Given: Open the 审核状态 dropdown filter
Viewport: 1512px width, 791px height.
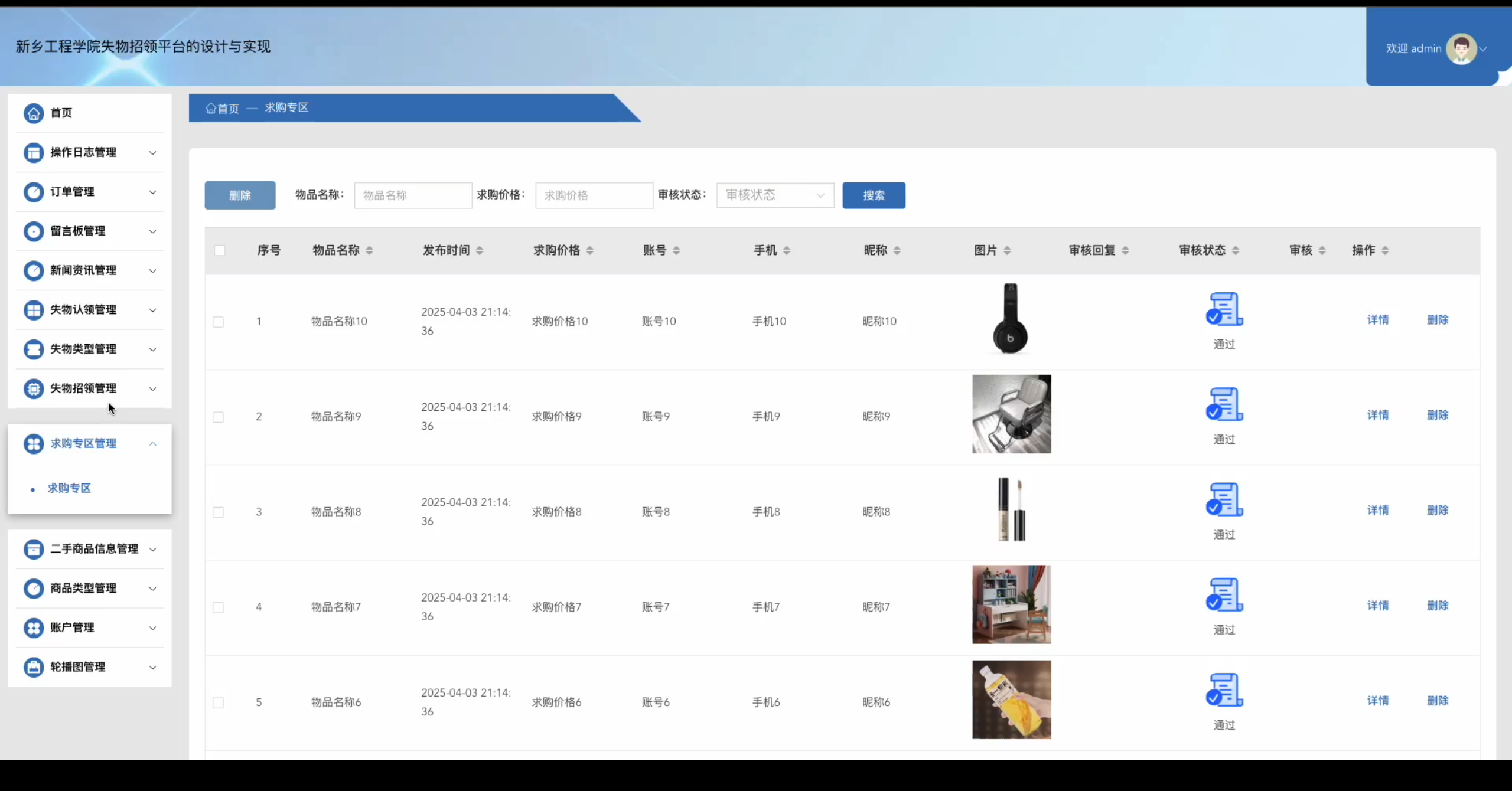Looking at the screenshot, I should click(x=775, y=195).
